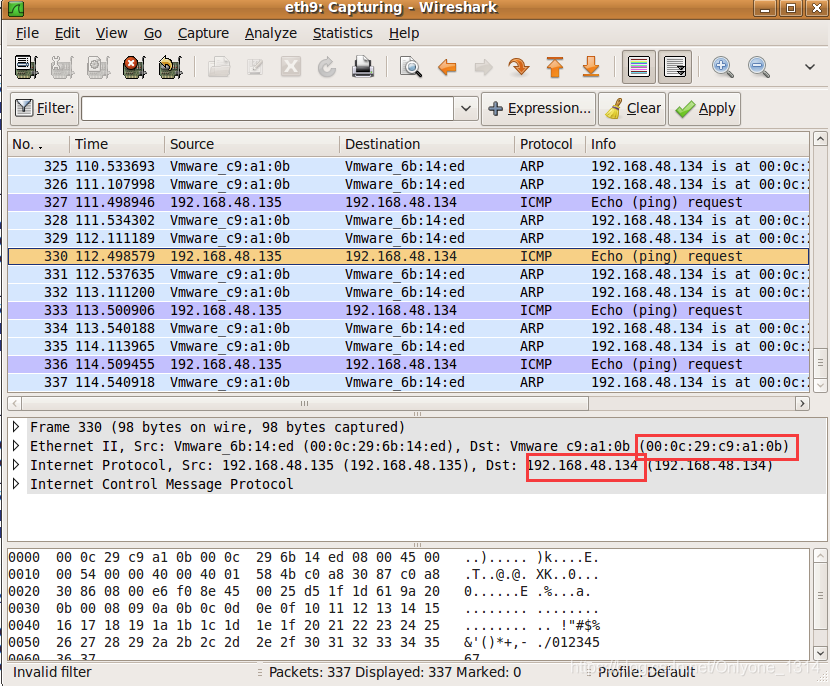Click the packet list horizontal scrollbar
Image resolution: width=830 pixels, height=686 pixels.
tap(304, 403)
